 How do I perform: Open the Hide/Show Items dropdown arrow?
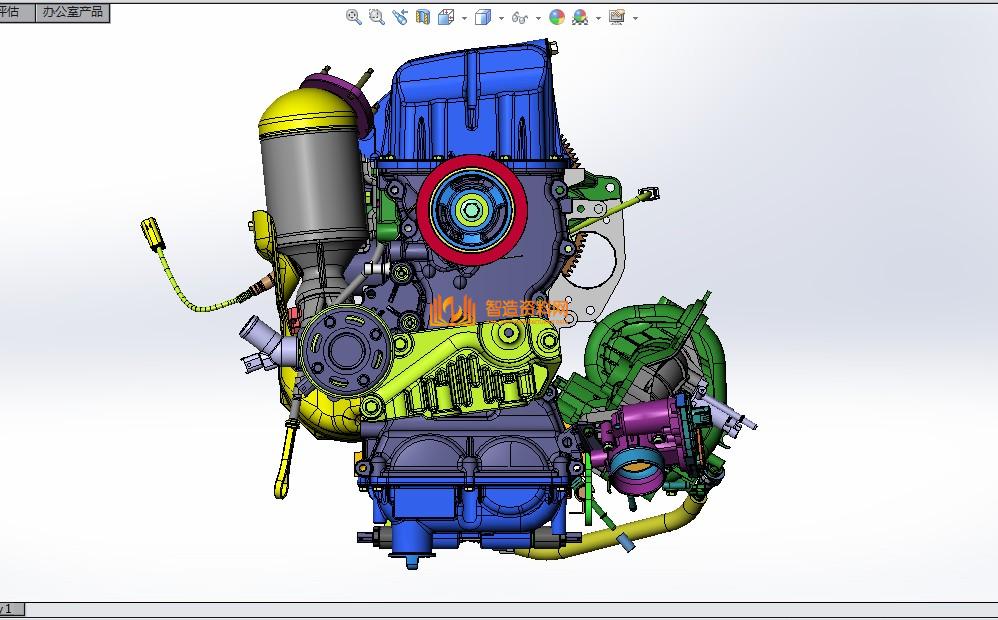[538, 18]
